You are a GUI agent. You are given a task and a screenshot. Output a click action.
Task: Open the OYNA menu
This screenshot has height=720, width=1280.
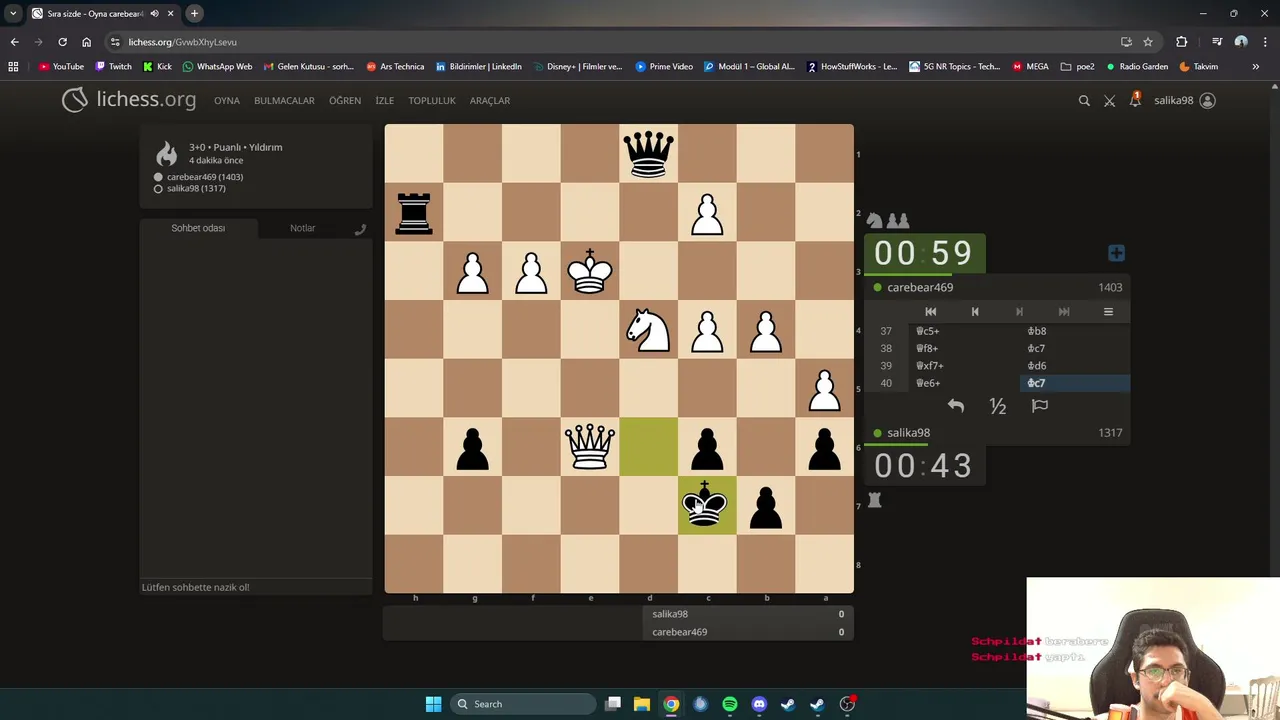[x=227, y=100]
